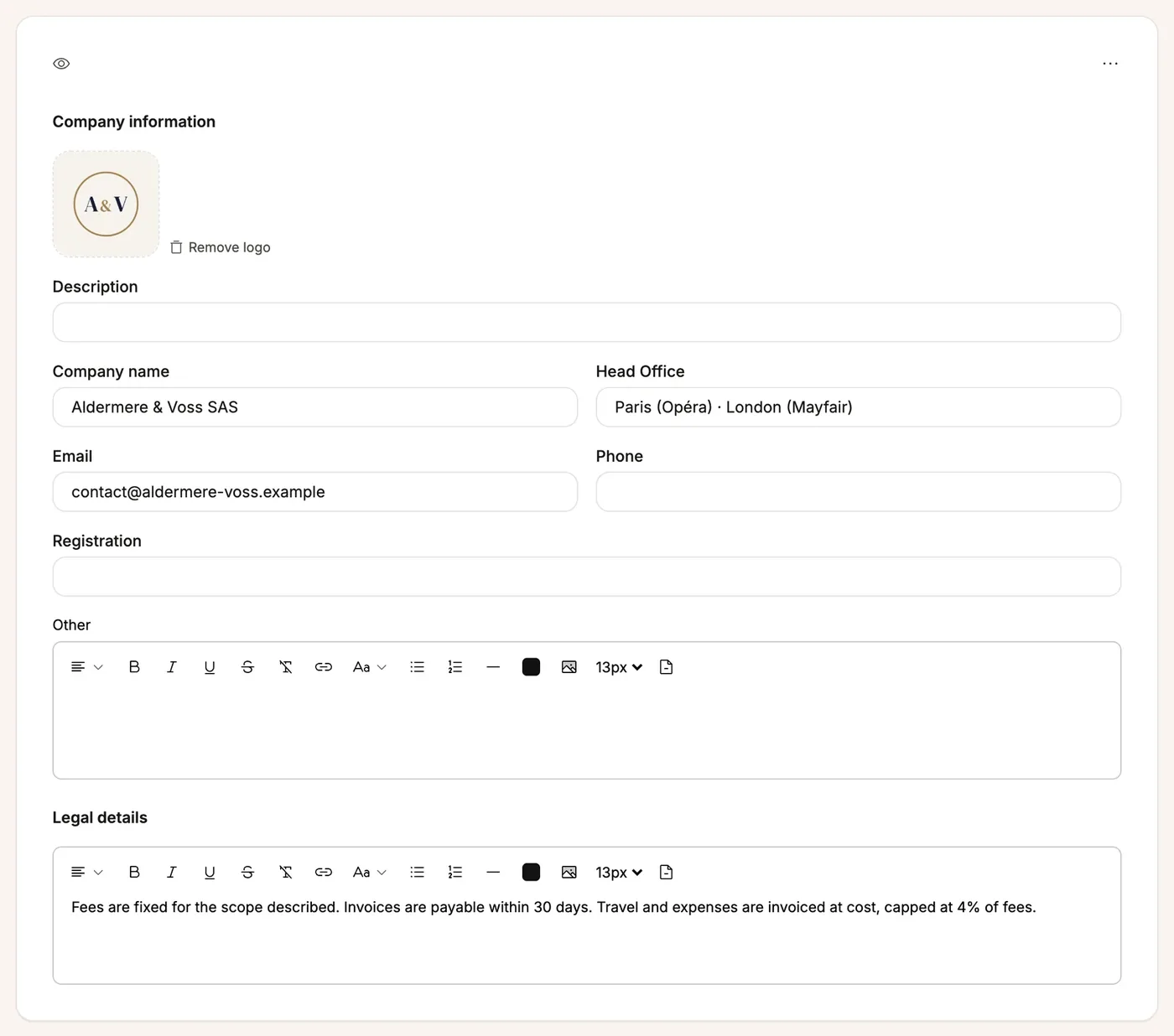1174x1036 pixels.
Task: Click the legal text starting "Fees are fixed"
Action: (x=553, y=908)
